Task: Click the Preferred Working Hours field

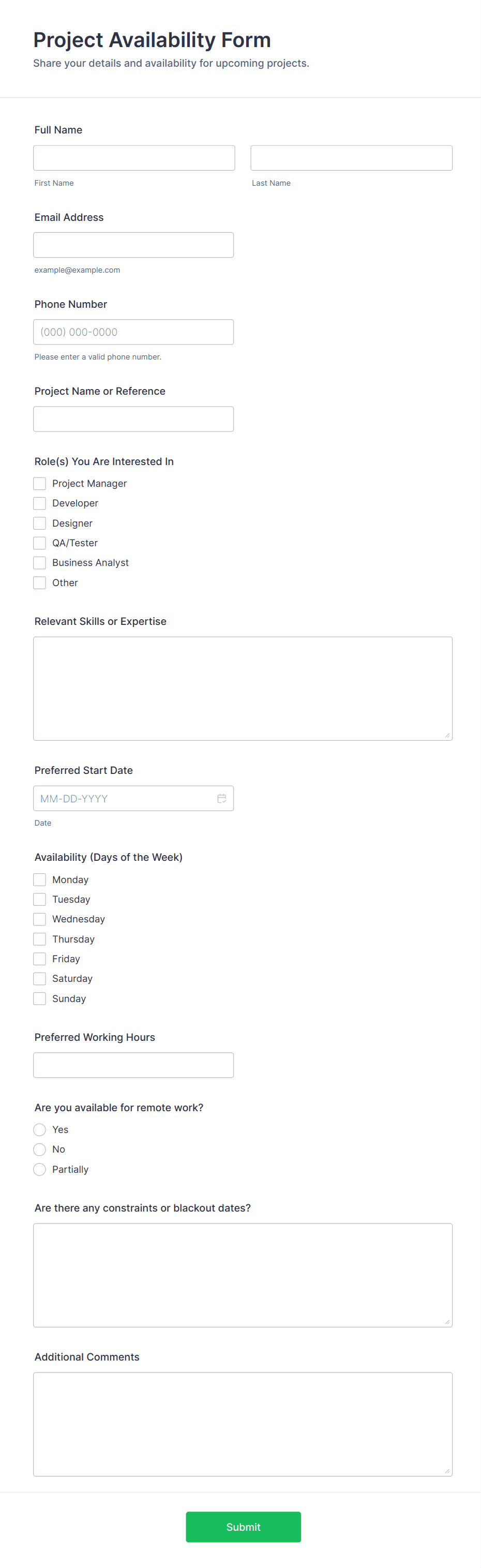Action: 133,1065
